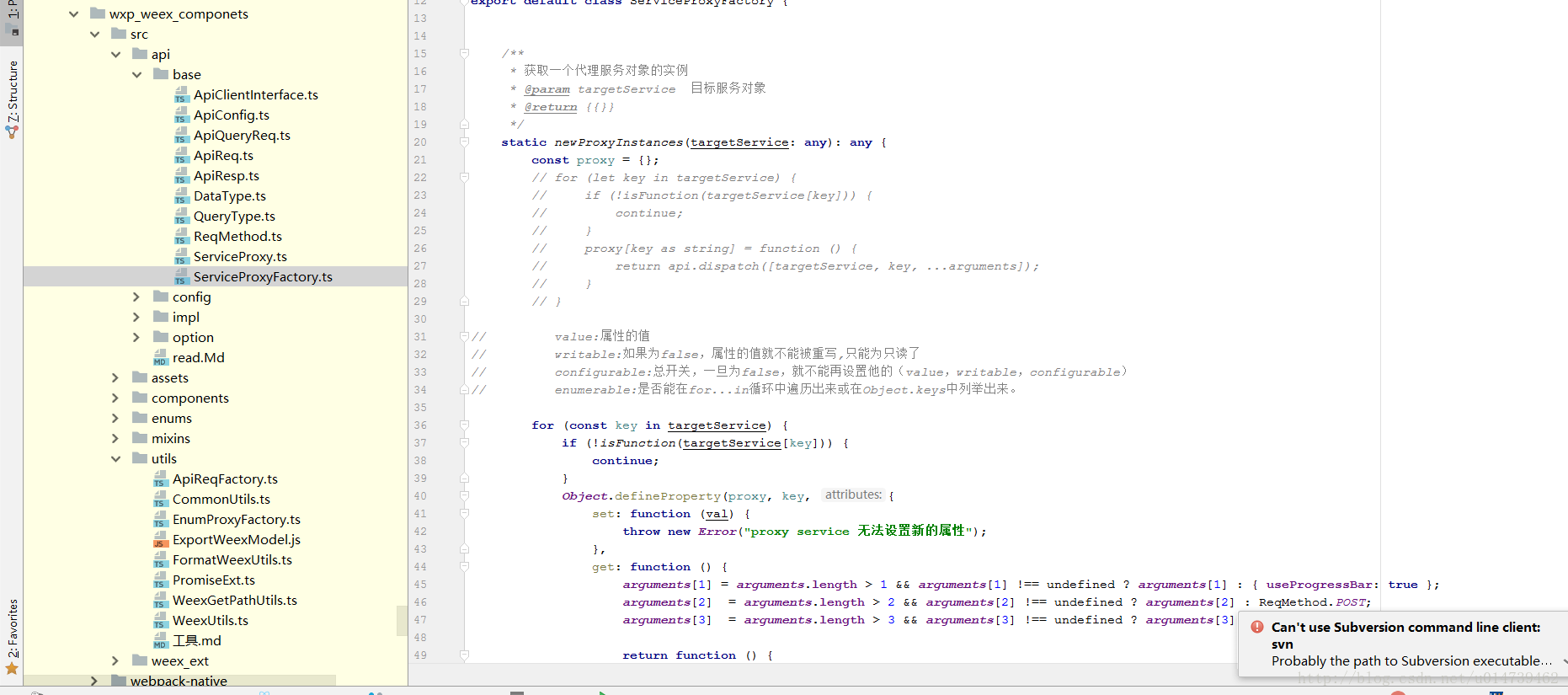Viewport: 1568px width, 695px height.
Task: Fold the for loop at line 36
Action: [464, 425]
